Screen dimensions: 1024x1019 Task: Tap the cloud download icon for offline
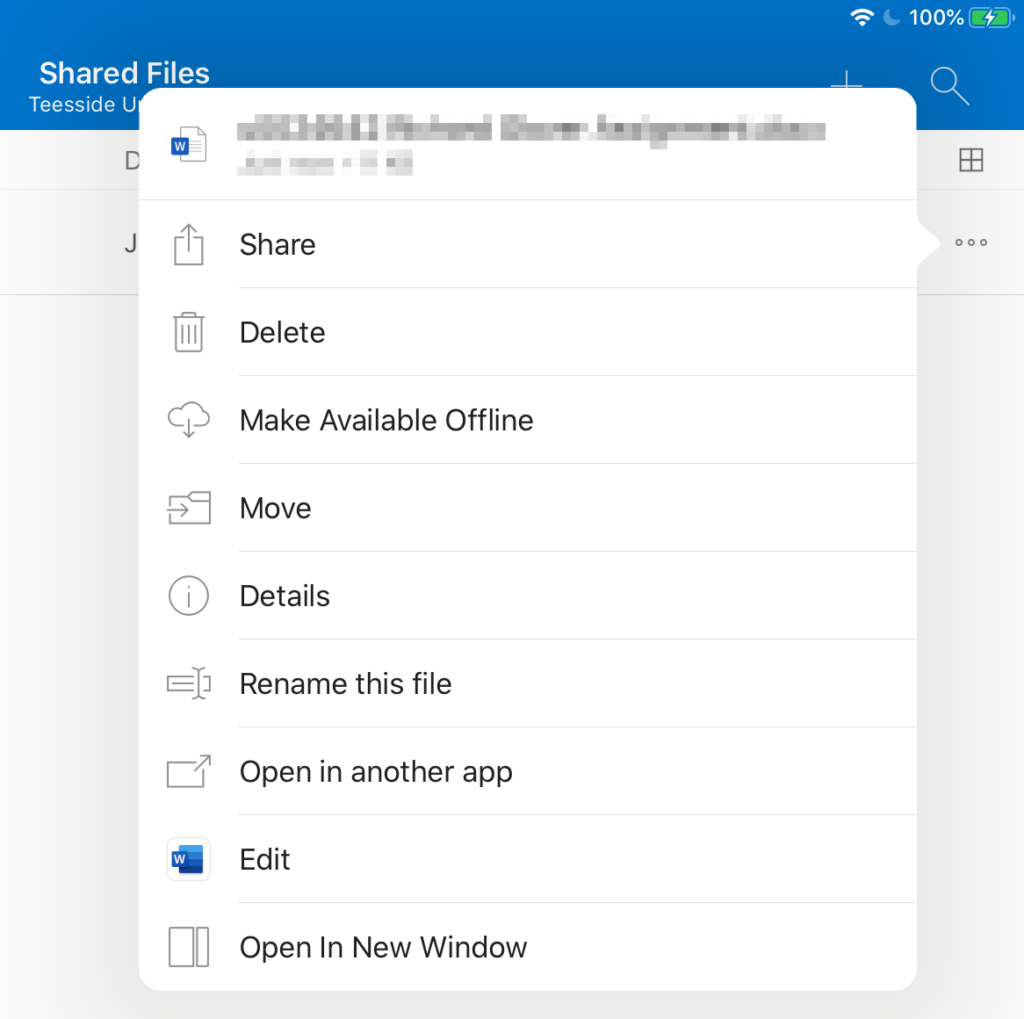point(188,420)
